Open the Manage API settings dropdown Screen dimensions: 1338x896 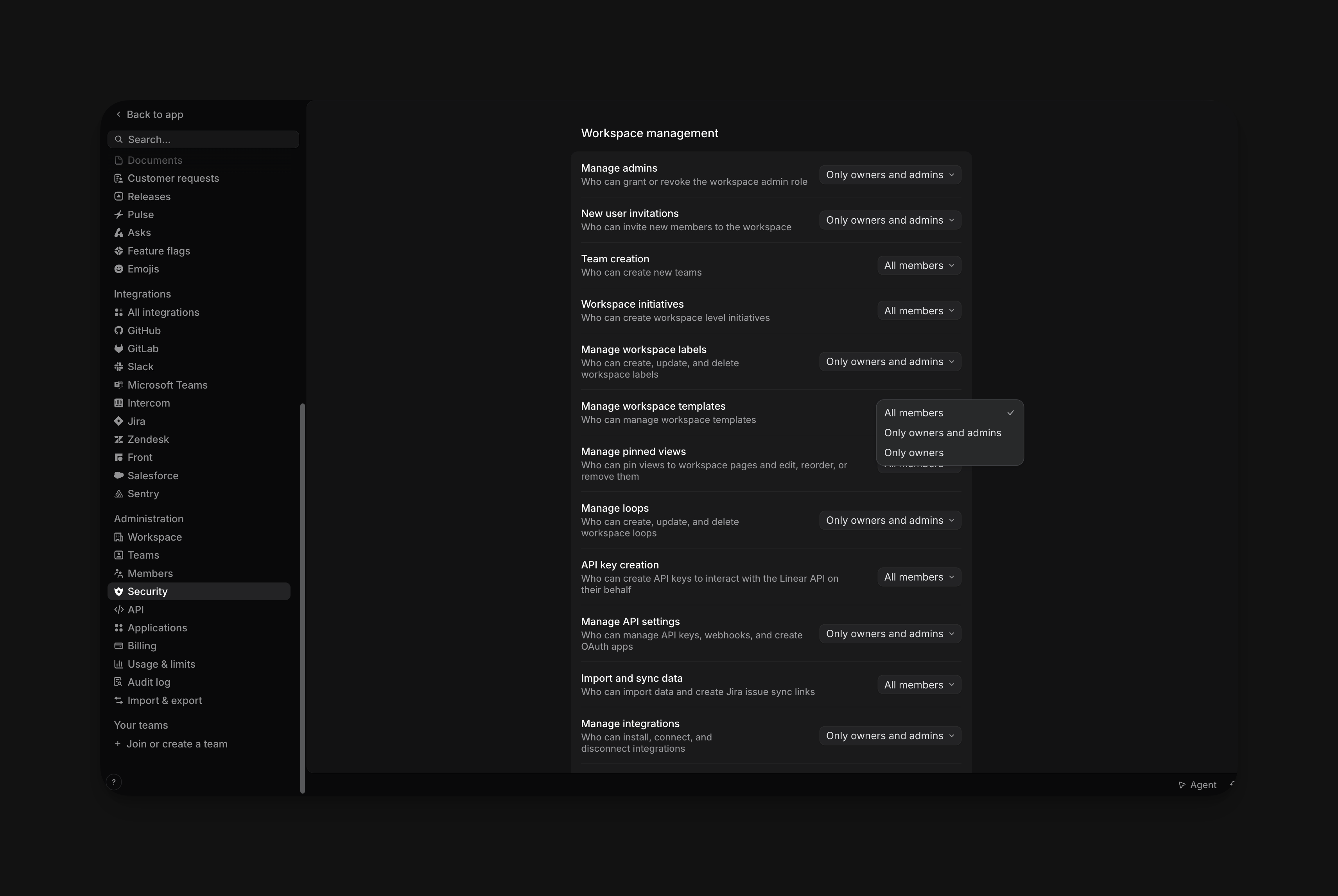click(x=890, y=634)
